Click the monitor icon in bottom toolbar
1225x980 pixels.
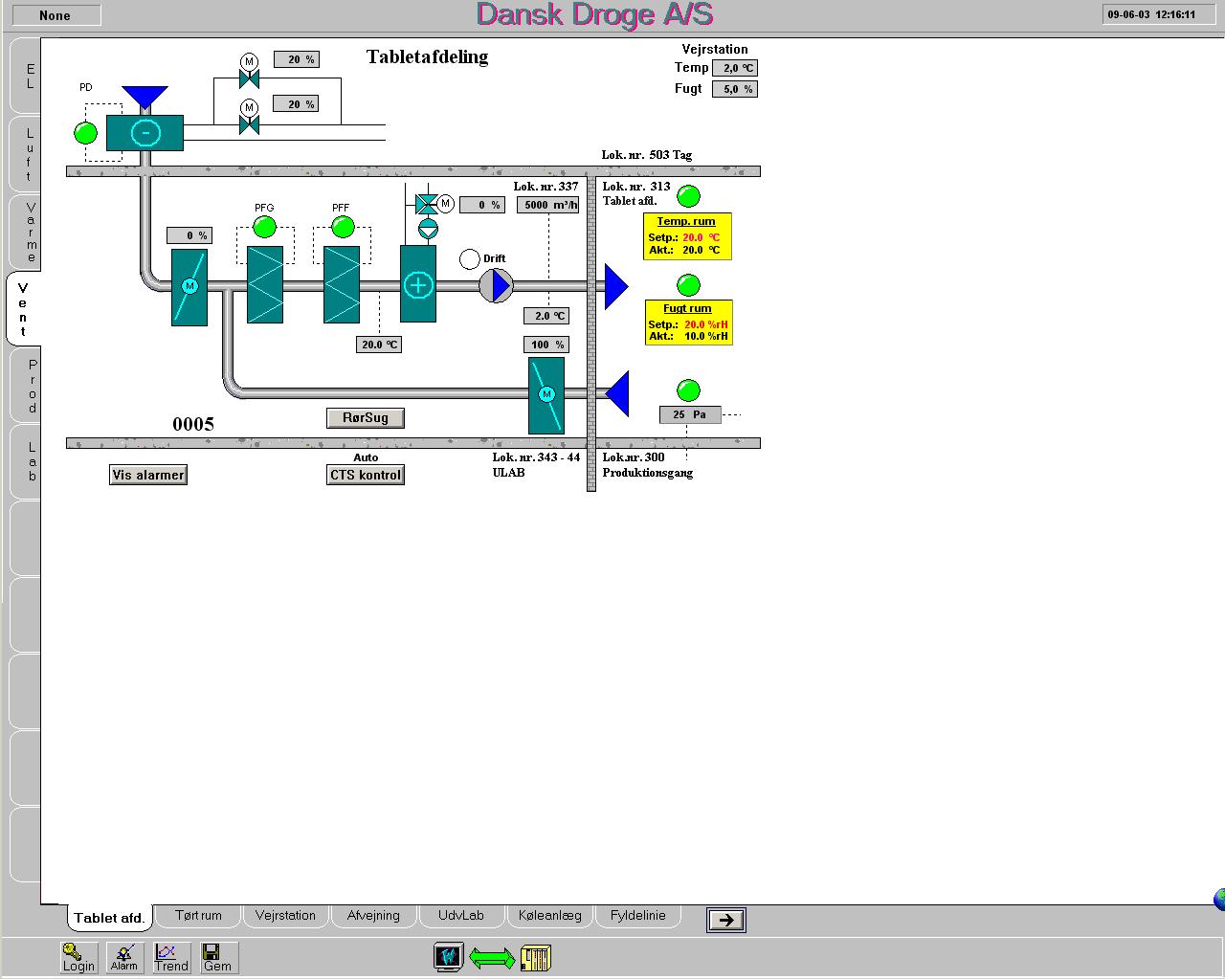pos(448,957)
